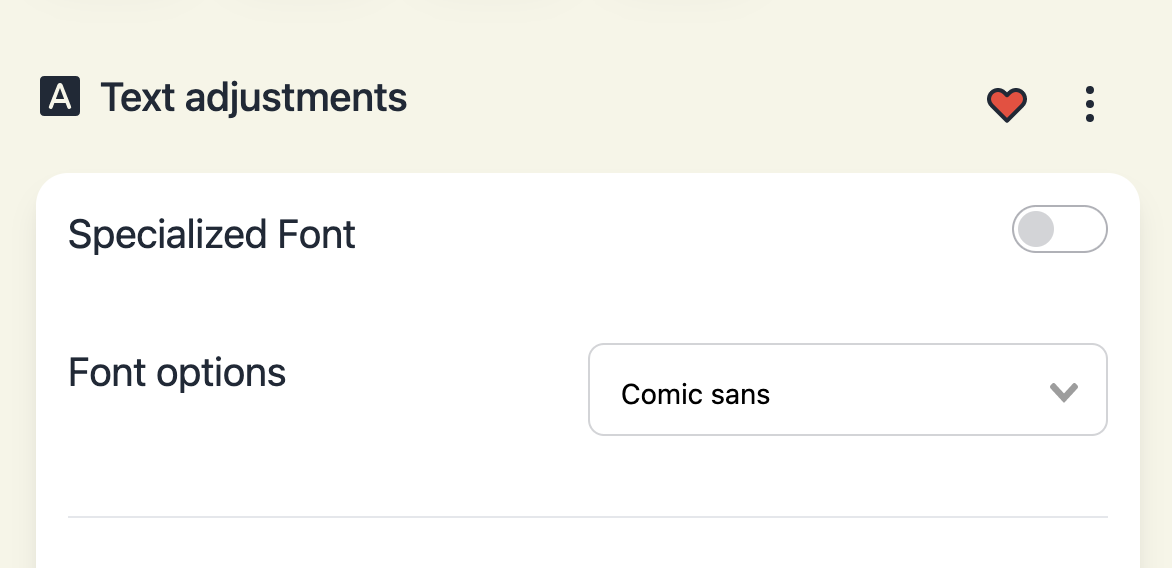
Task: Click the Specialized Font label
Action: (x=212, y=235)
